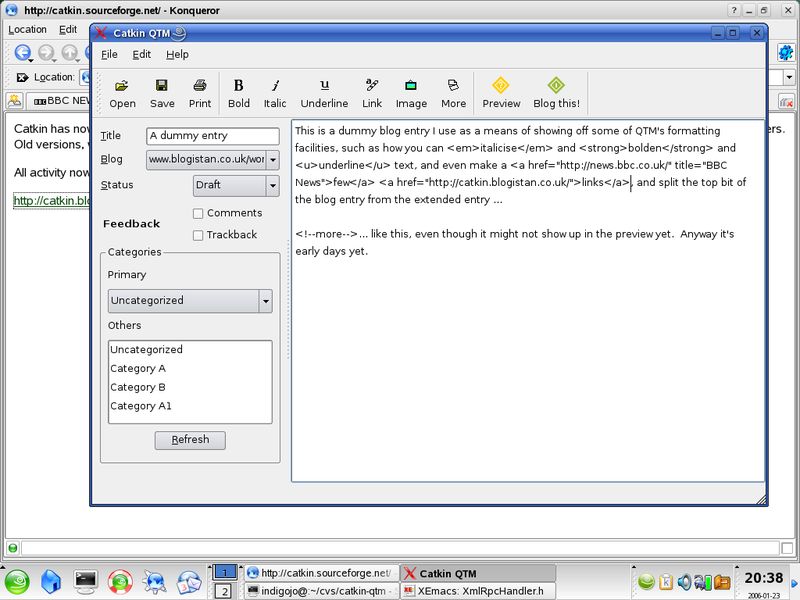Viewport: 800px width, 600px height.
Task: Switch to the BBC NEWS tab in Konqueror
Action: pyautogui.click(x=60, y=101)
